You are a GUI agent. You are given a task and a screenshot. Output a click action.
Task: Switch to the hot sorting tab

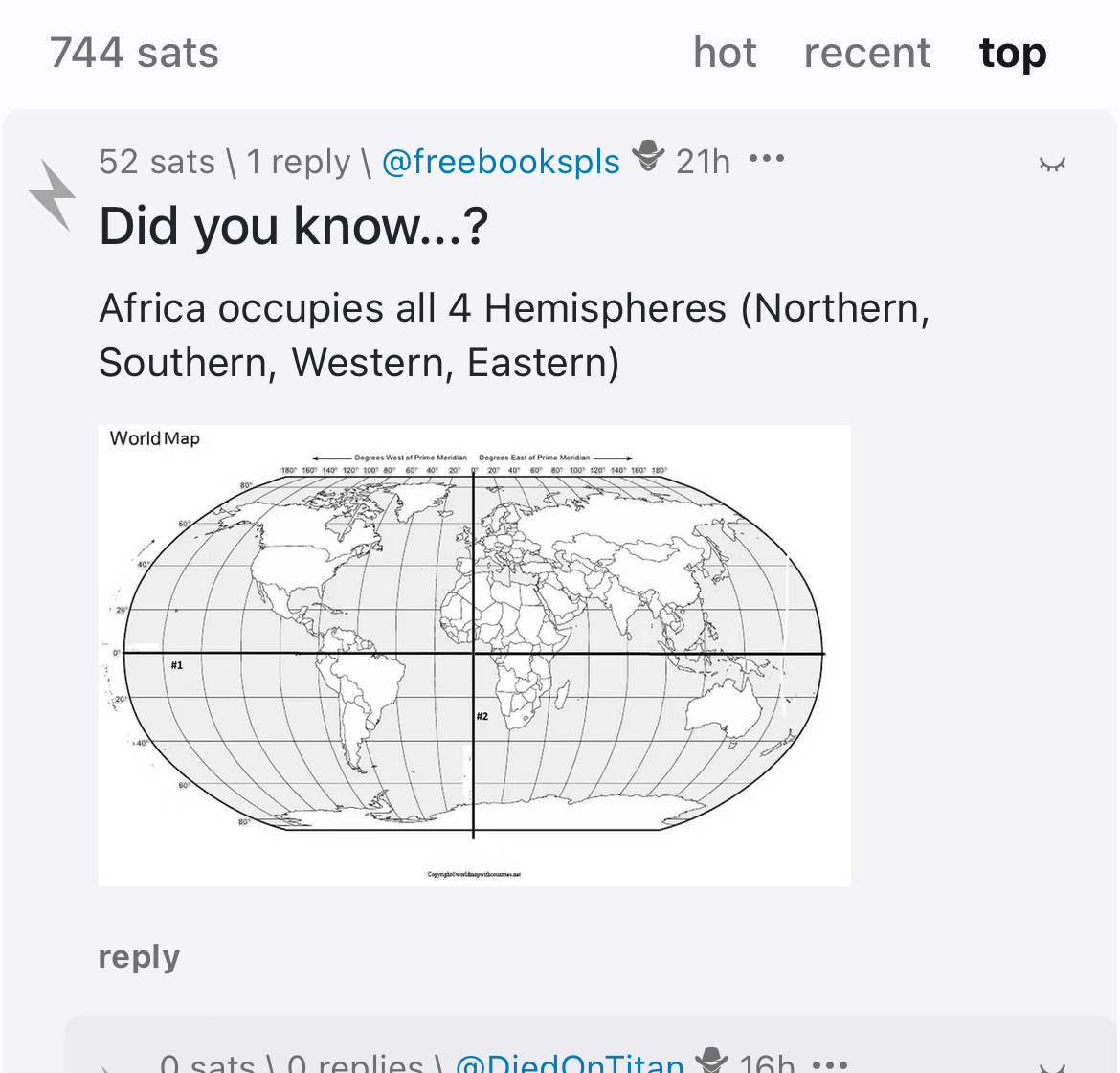[725, 53]
